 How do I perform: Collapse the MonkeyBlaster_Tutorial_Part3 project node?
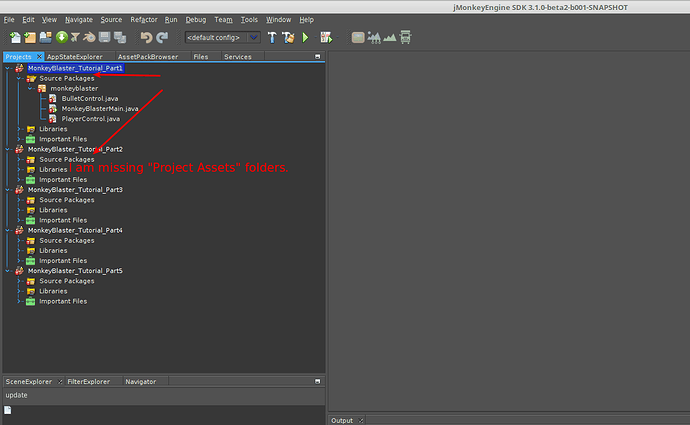click(8, 190)
